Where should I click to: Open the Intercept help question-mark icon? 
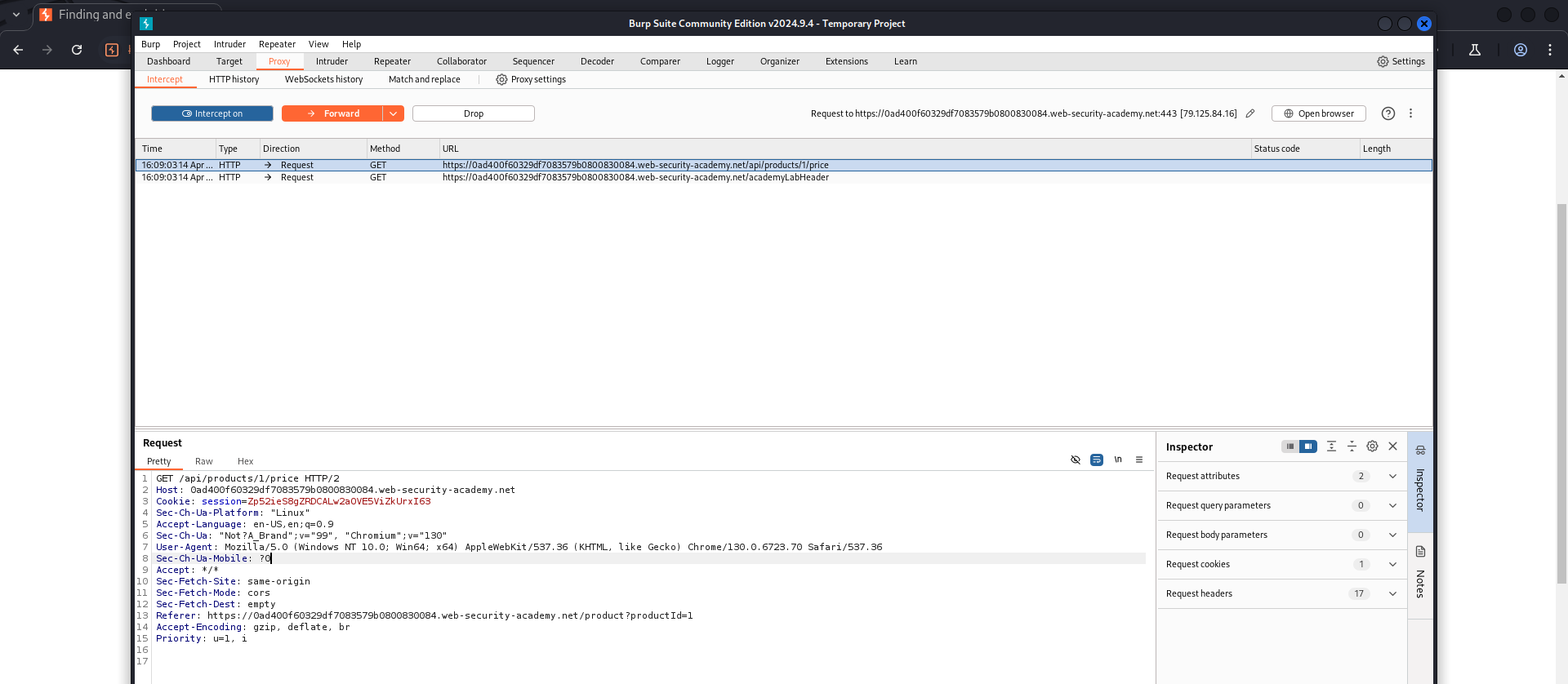click(x=1388, y=113)
